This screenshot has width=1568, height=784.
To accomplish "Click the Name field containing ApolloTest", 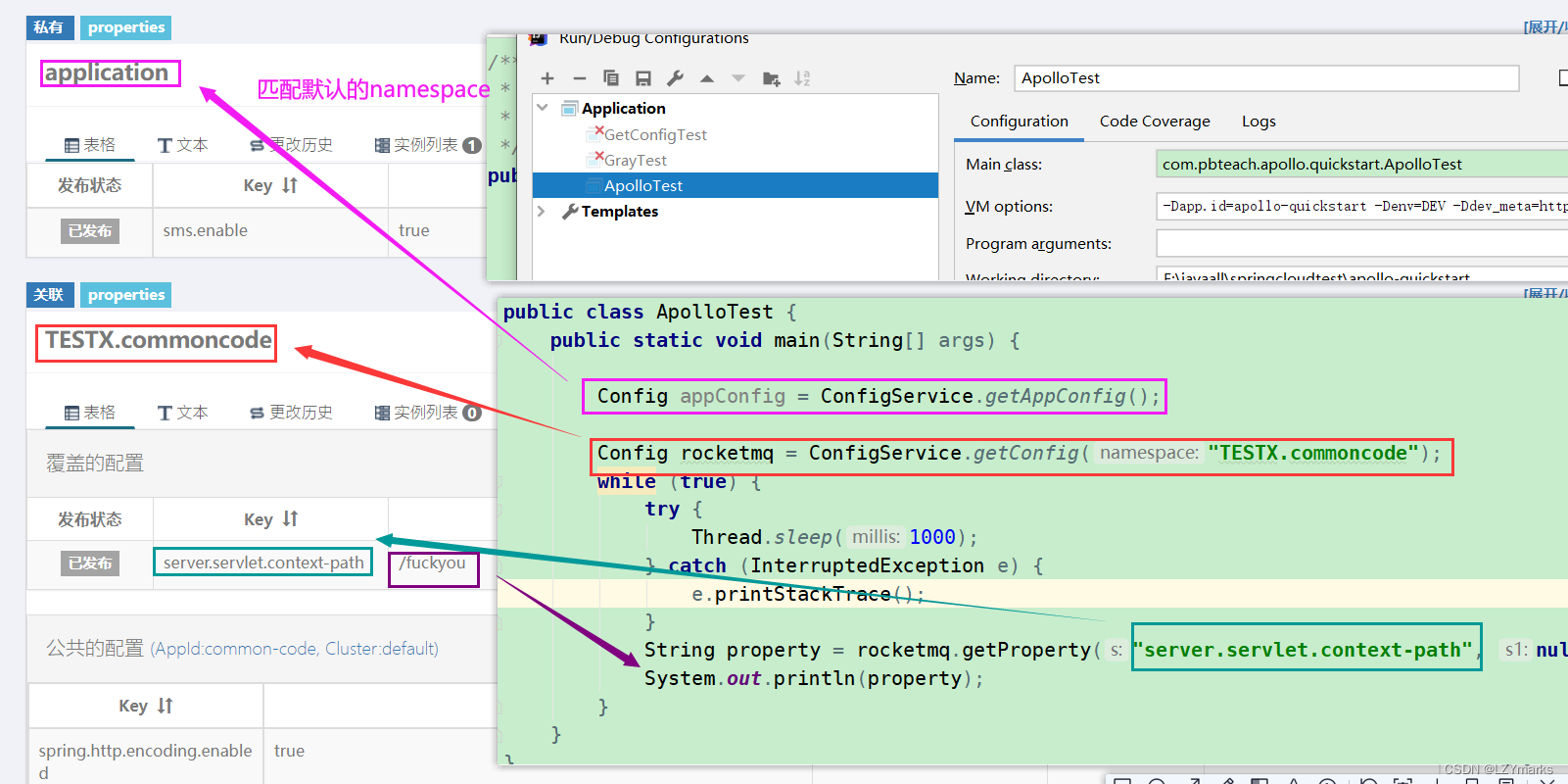I will [1266, 78].
